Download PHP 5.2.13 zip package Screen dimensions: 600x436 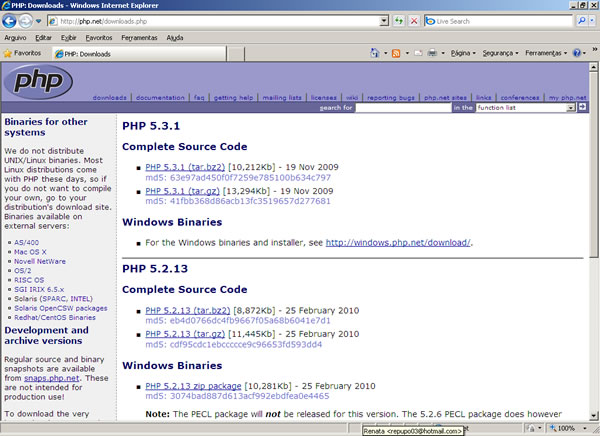point(193,386)
